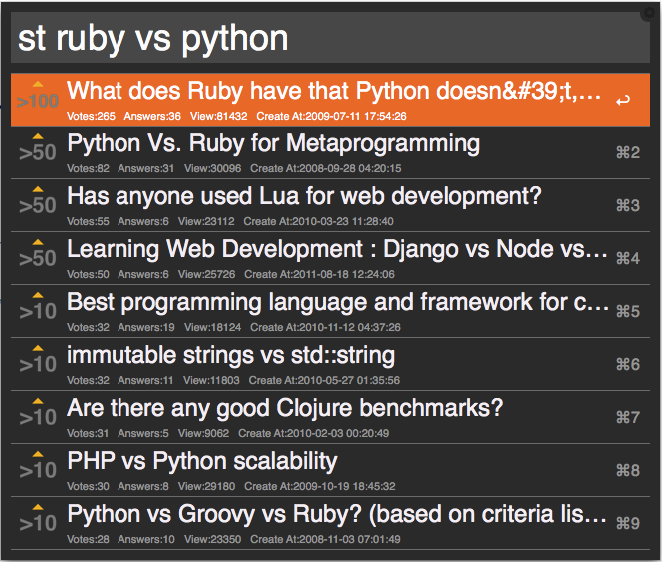Open result 'Best programming language and framework'
Image resolution: width=662 pixels, height=562 pixels.
click(x=330, y=311)
